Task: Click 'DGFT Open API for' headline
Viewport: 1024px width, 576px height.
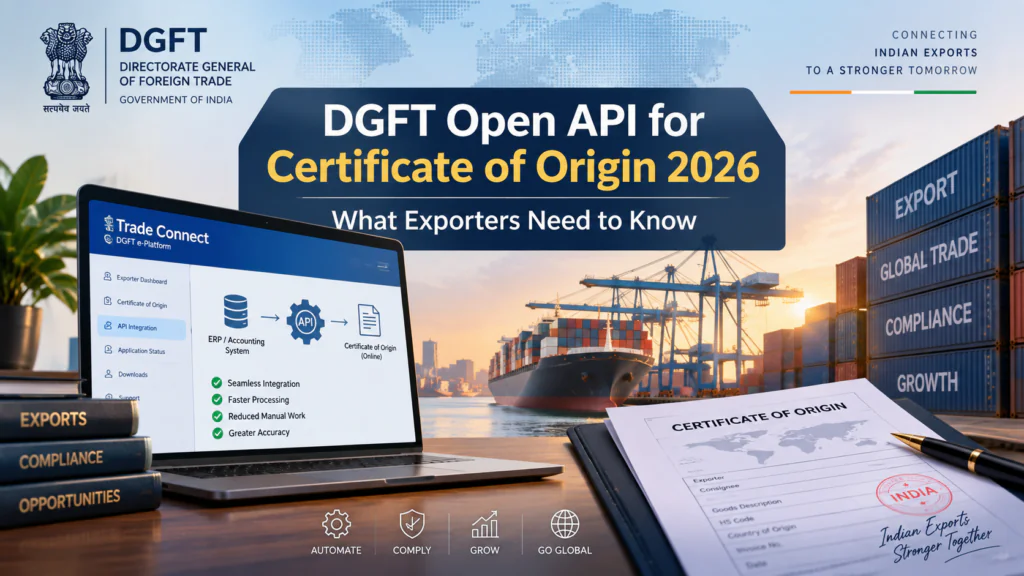Action: (x=513, y=121)
